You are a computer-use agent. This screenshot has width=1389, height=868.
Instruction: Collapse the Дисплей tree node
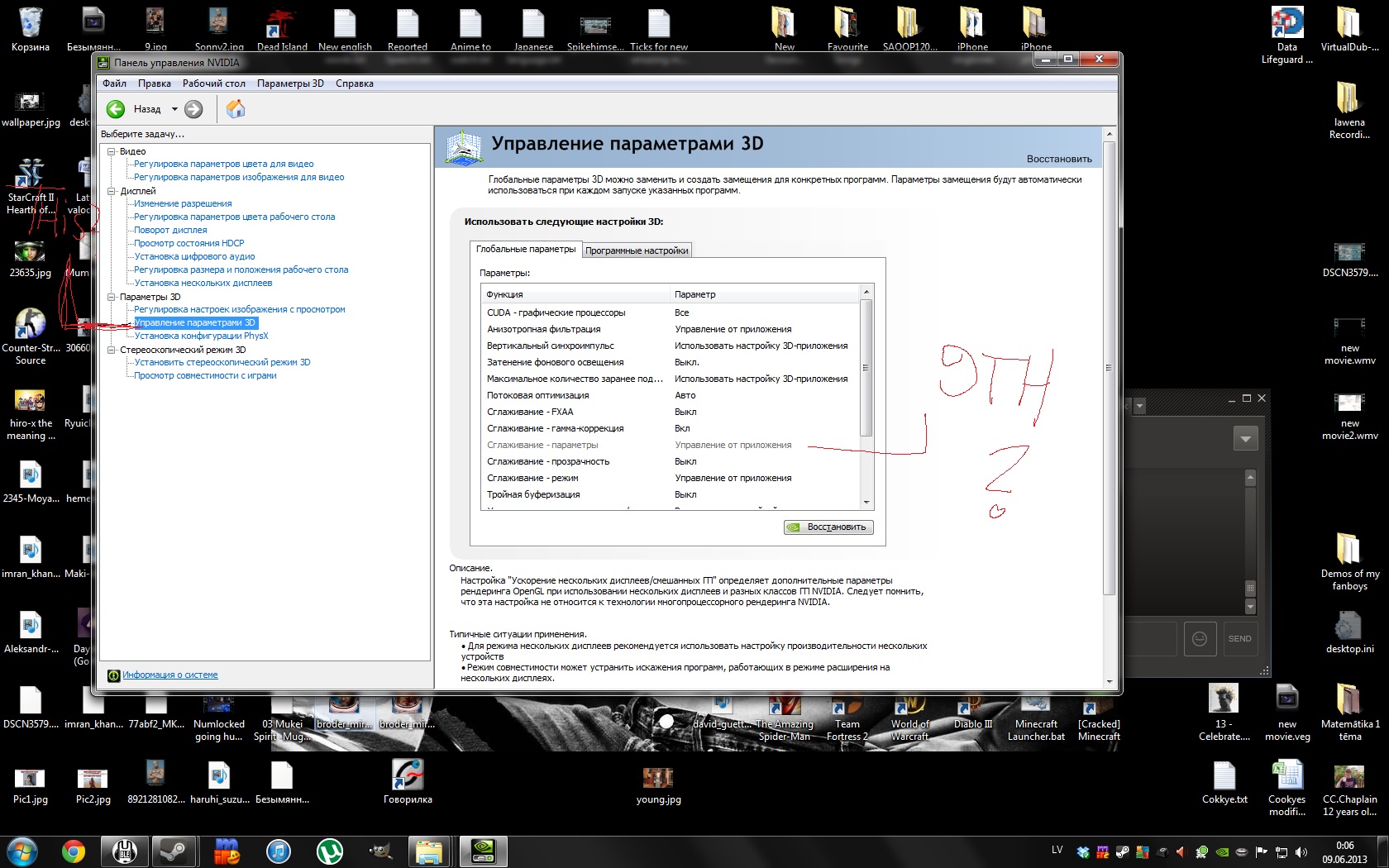(111, 191)
